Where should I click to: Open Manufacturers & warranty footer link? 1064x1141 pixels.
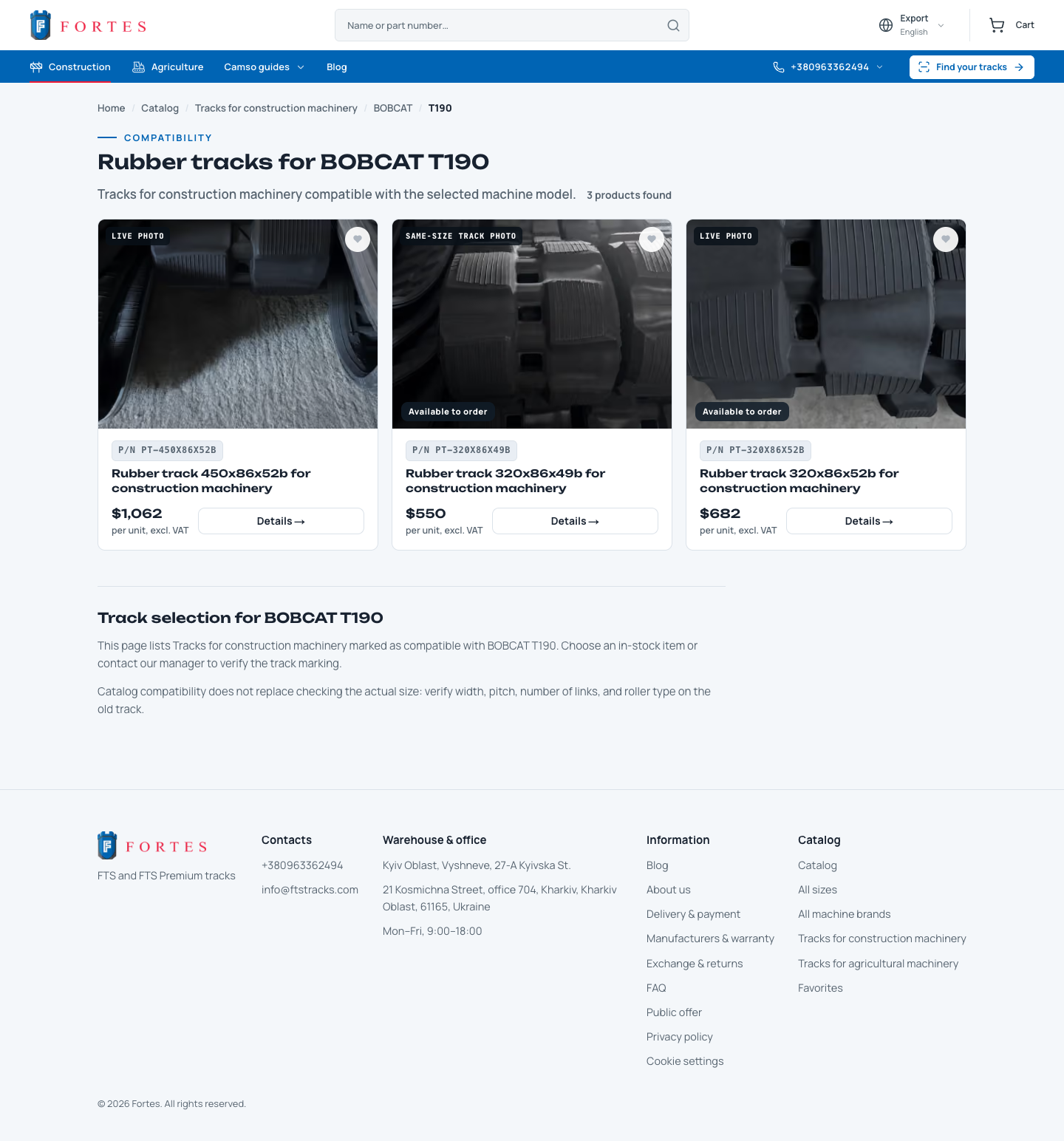pos(710,939)
